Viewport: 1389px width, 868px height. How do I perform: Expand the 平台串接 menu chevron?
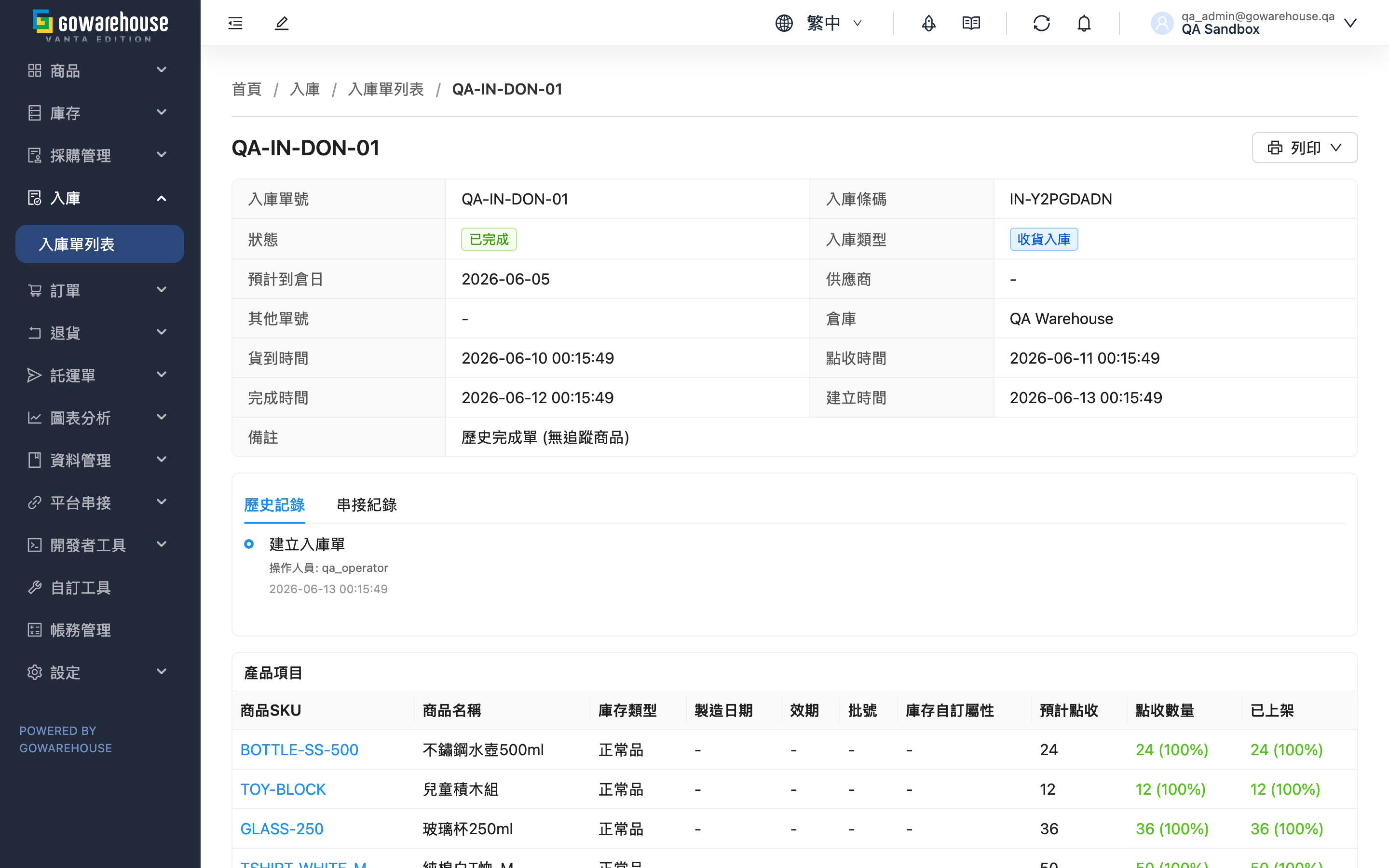coord(162,502)
